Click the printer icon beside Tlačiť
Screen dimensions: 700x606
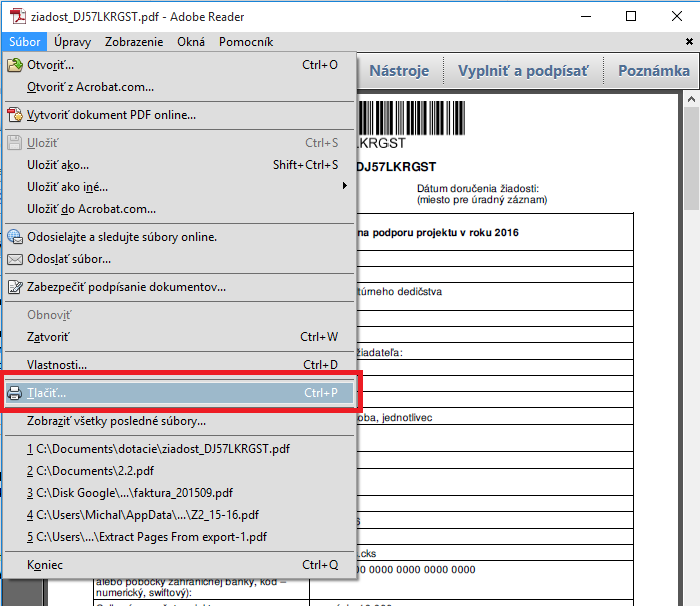[x=15, y=393]
